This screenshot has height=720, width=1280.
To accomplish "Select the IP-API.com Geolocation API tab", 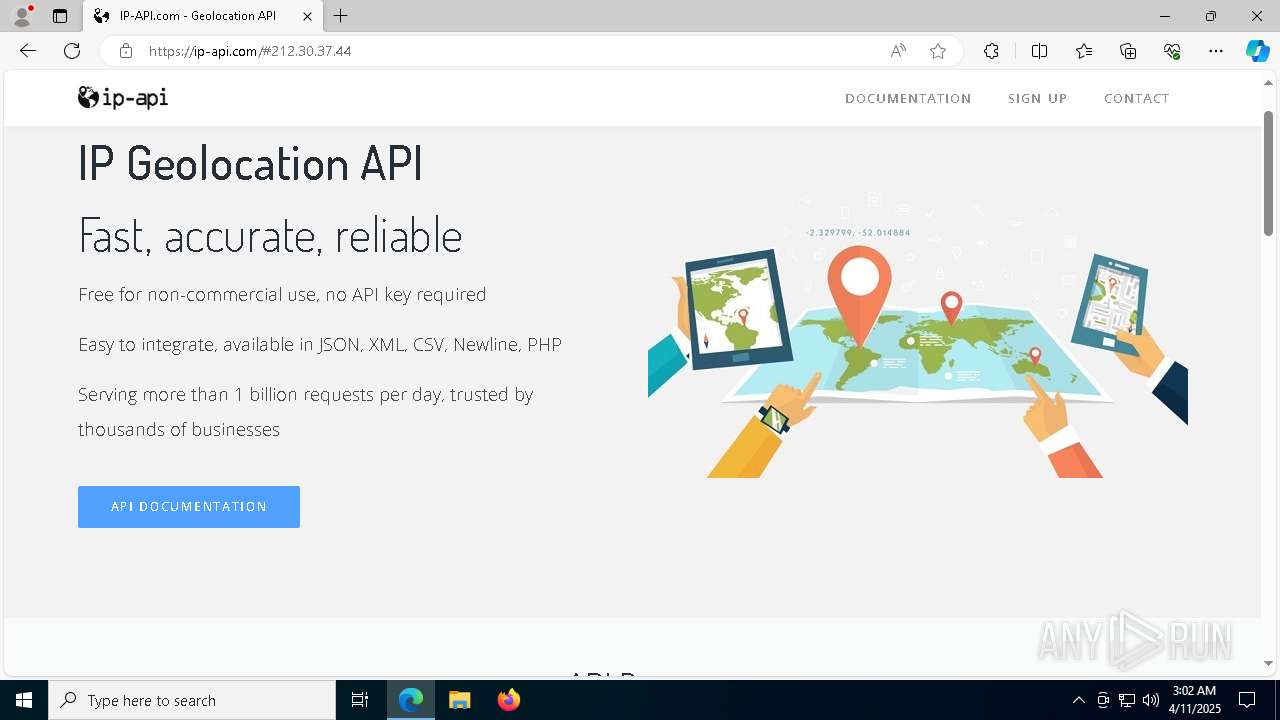I will tap(203, 16).
